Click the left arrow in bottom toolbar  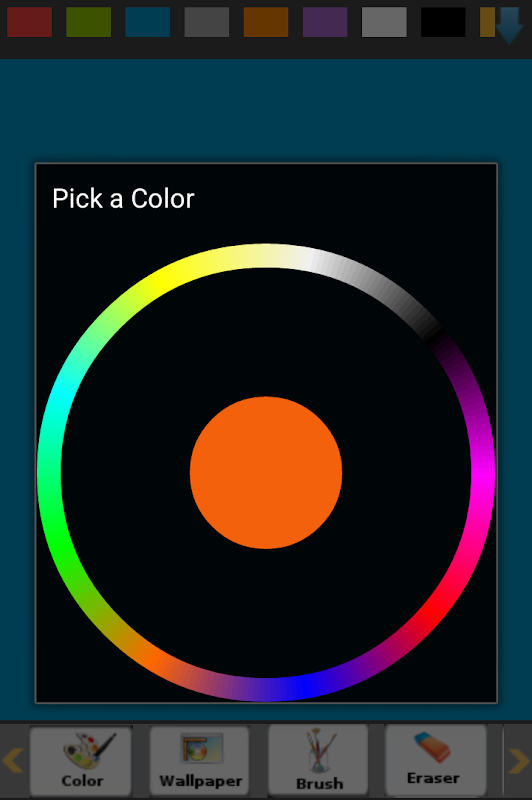tap(13, 760)
